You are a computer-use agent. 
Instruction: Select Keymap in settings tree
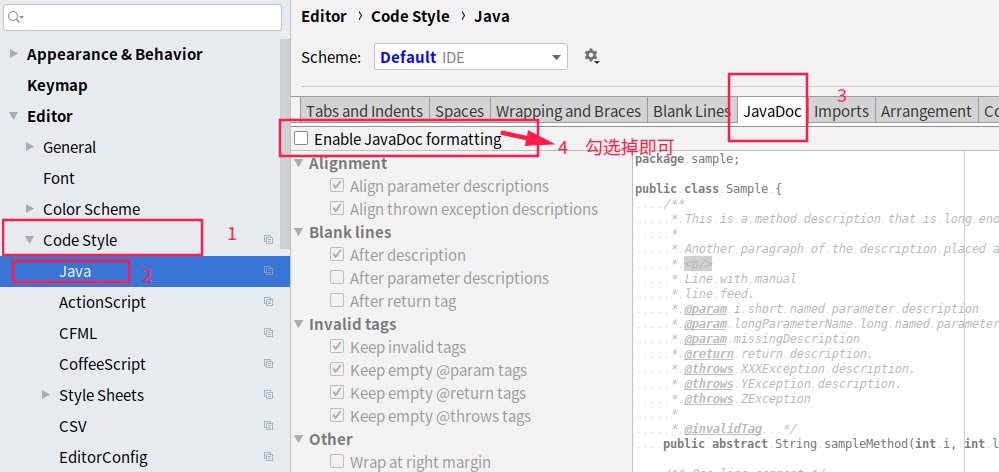tap(57, 85)
